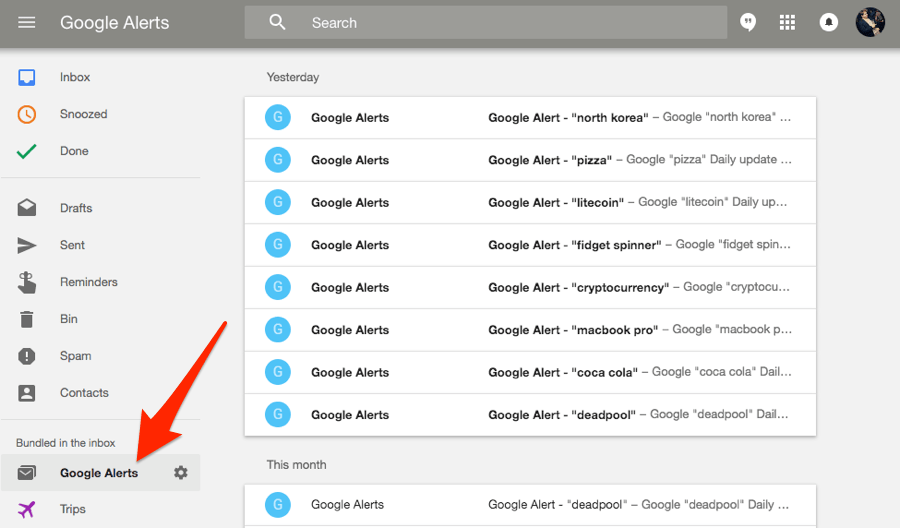Select Google Alerts bundle label
This screenshot has width=900, height=528.
[99, 473]
